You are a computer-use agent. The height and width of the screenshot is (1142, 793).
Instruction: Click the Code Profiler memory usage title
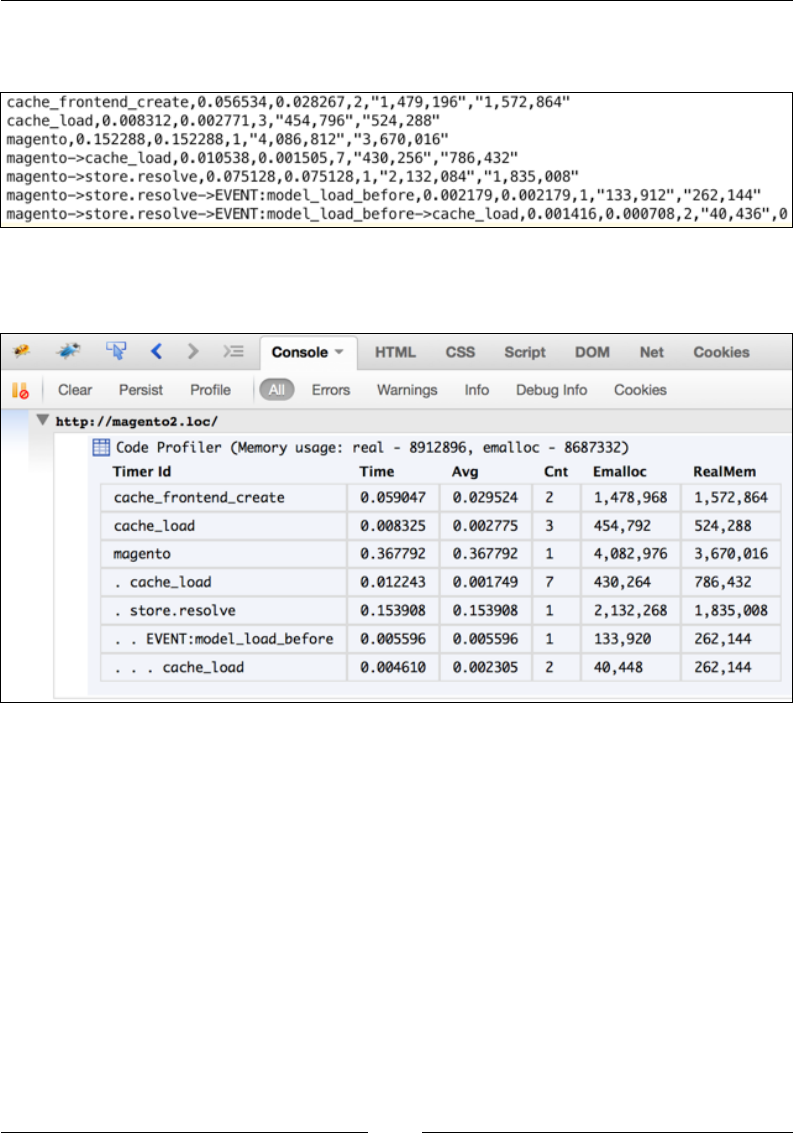pyautogui.click(x=372, y=447)
